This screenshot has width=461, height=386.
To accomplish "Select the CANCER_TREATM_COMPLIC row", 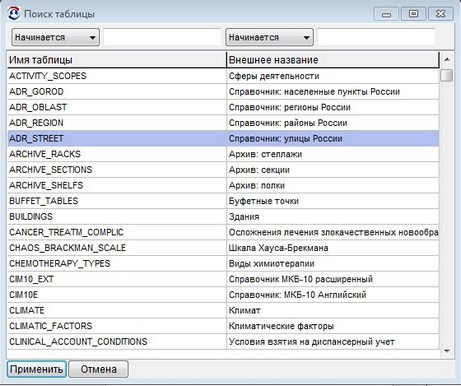I will point(223,232).
